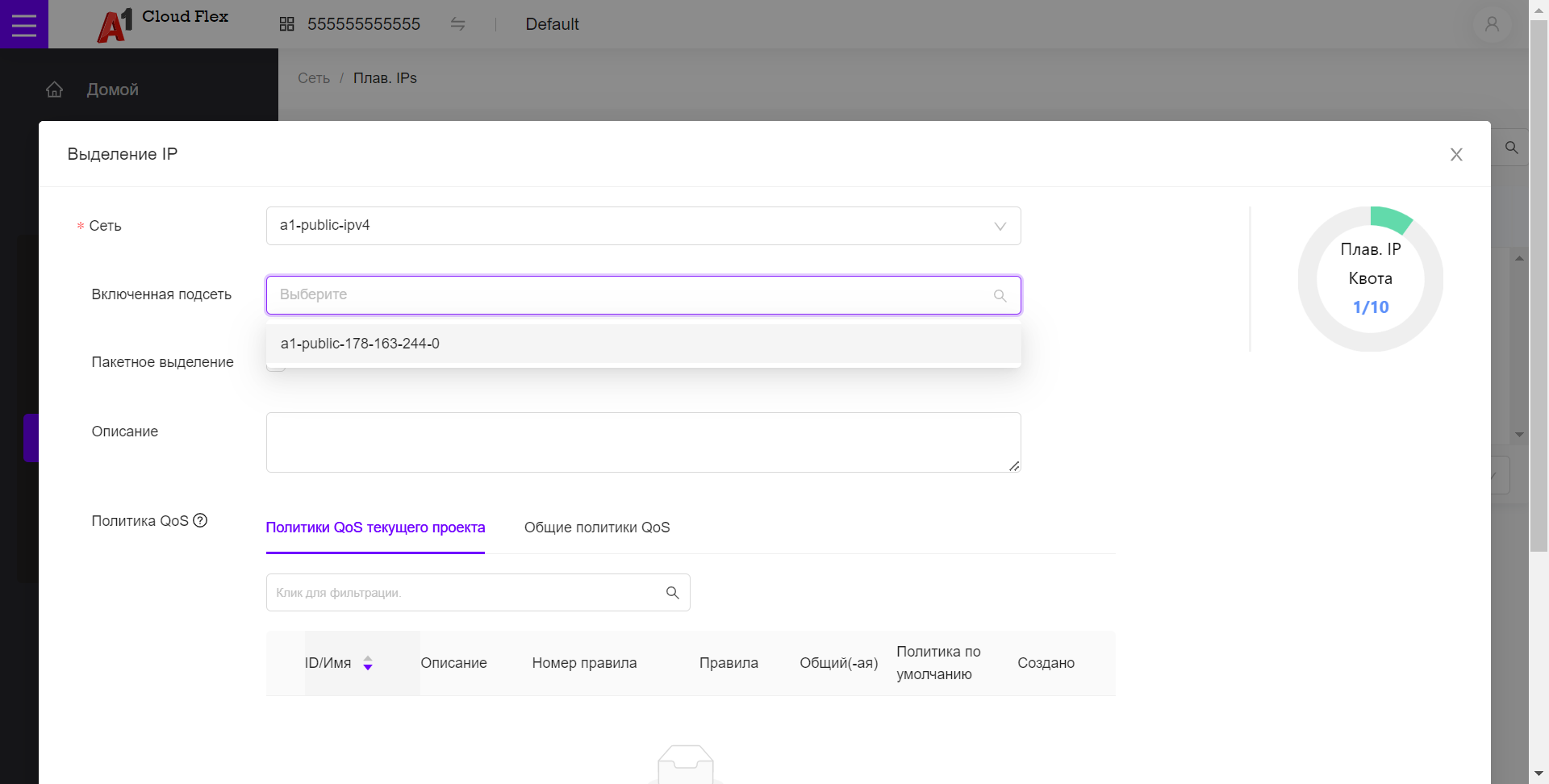The image size is (1549, 784).
Task: Click the inner panel scroll down arrow
Action: tap(1519, 435)
